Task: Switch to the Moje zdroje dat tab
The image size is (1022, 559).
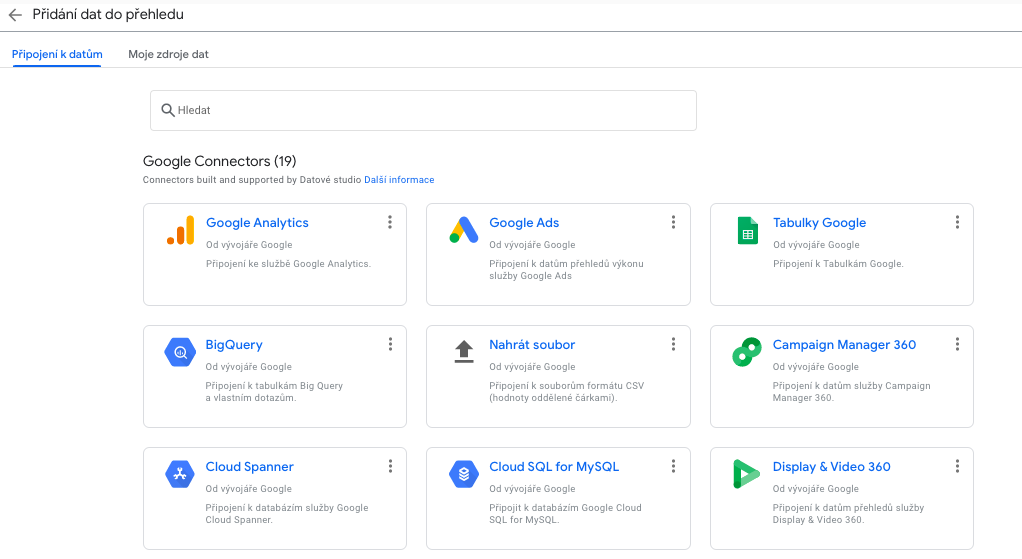Action: 168,54
